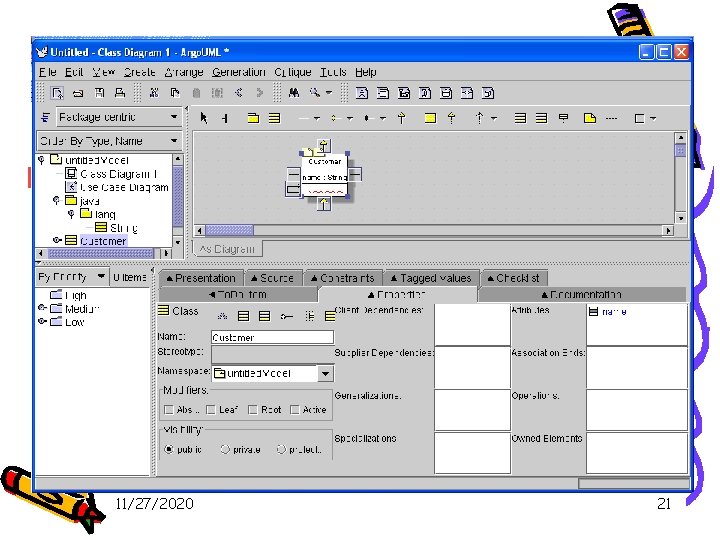
Task: Pick the Generalization arrow tool
Action: pos(402,118)
